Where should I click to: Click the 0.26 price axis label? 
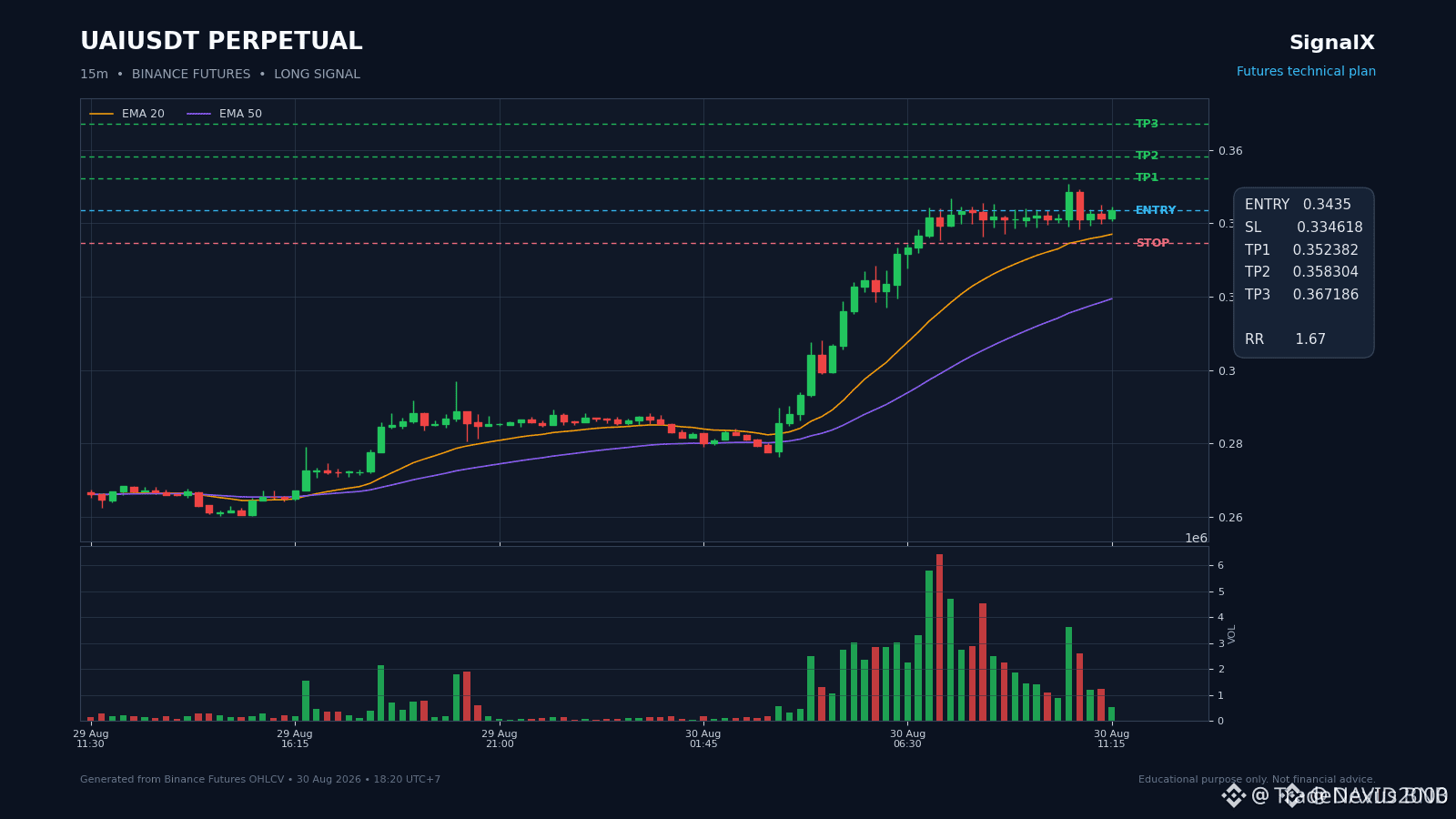[x=1230, y=518]
